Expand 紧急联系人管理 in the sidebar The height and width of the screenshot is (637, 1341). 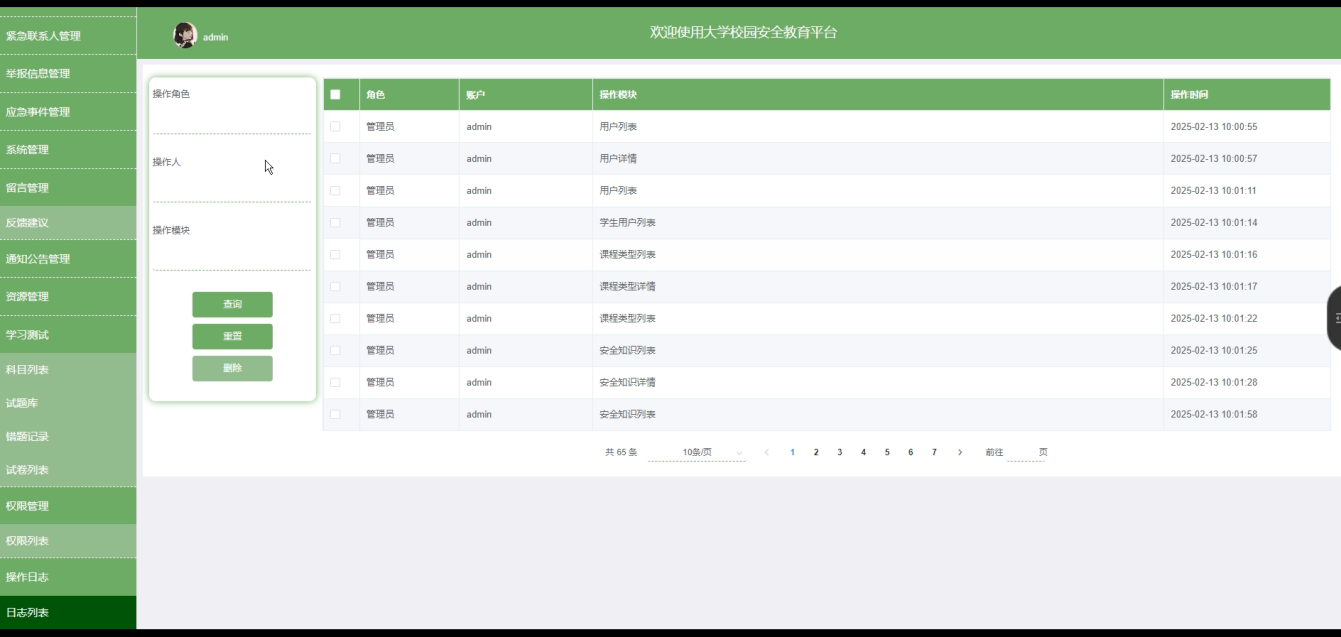68,36
